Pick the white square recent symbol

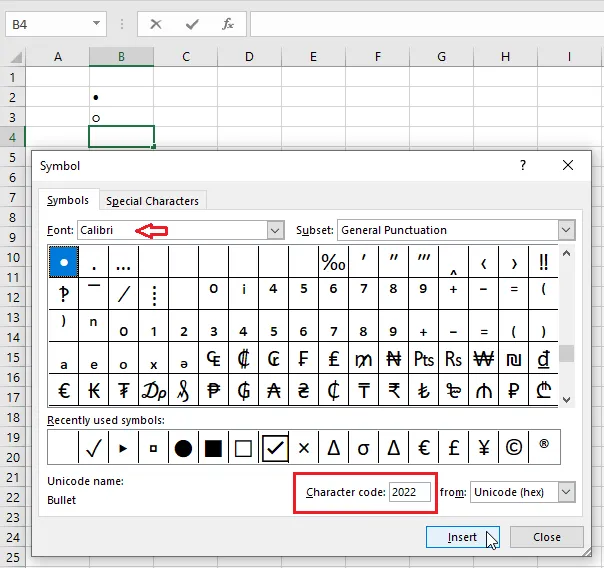pos(243,447)
